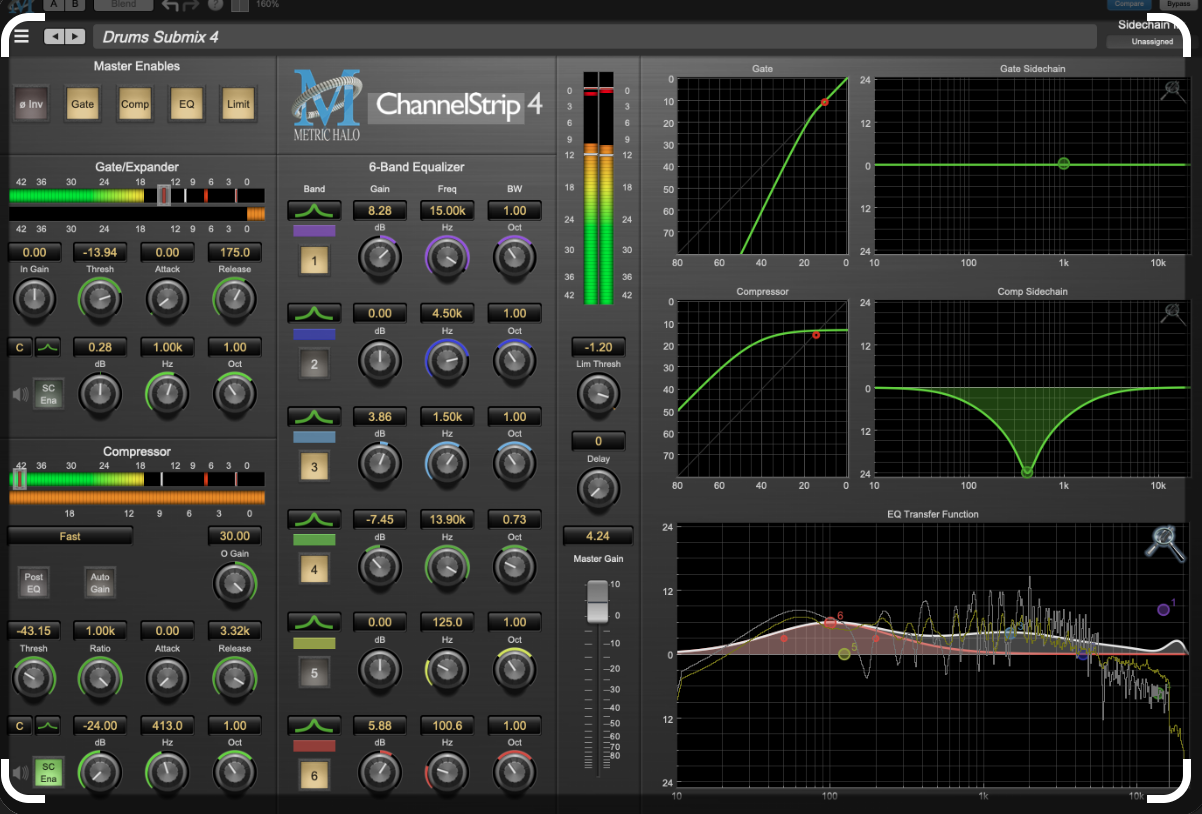The width and height of the screenshot is (1202, 814).
Task: Toggle phase invert ø Inv button
Action: pyautogui.click(x=31, y=104)
